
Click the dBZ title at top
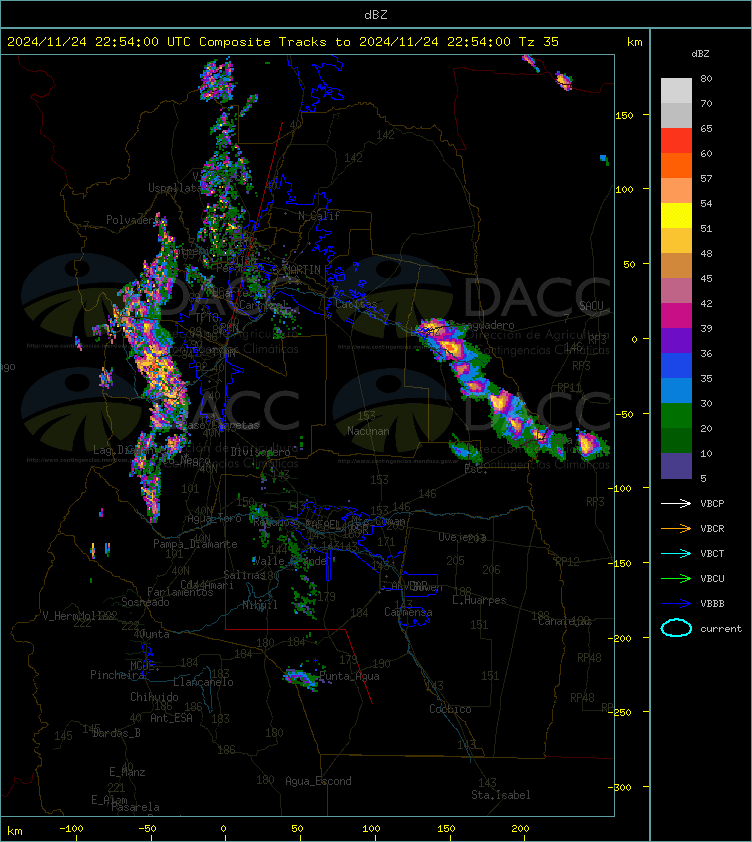point(376,15)
